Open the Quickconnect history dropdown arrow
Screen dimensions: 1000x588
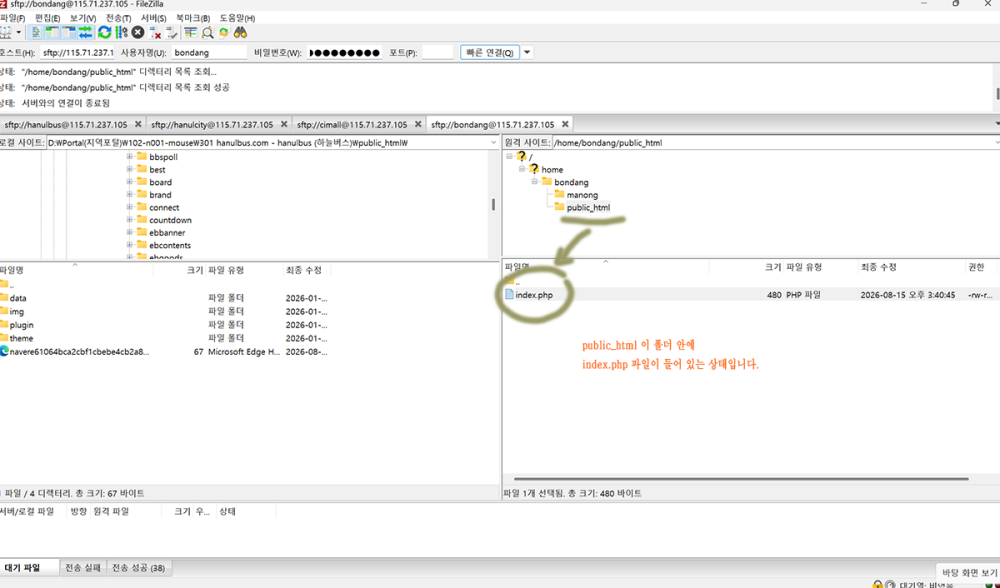[527, 52]
